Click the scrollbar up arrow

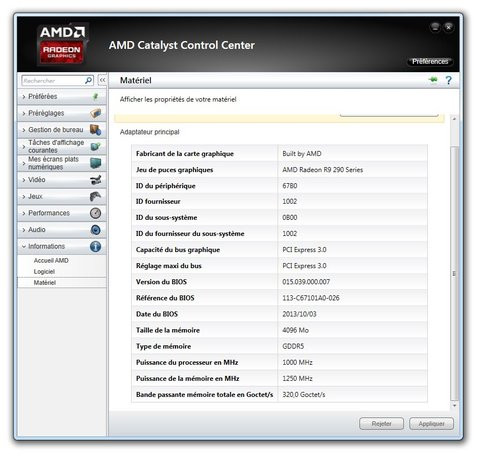(x=454, y=119)
